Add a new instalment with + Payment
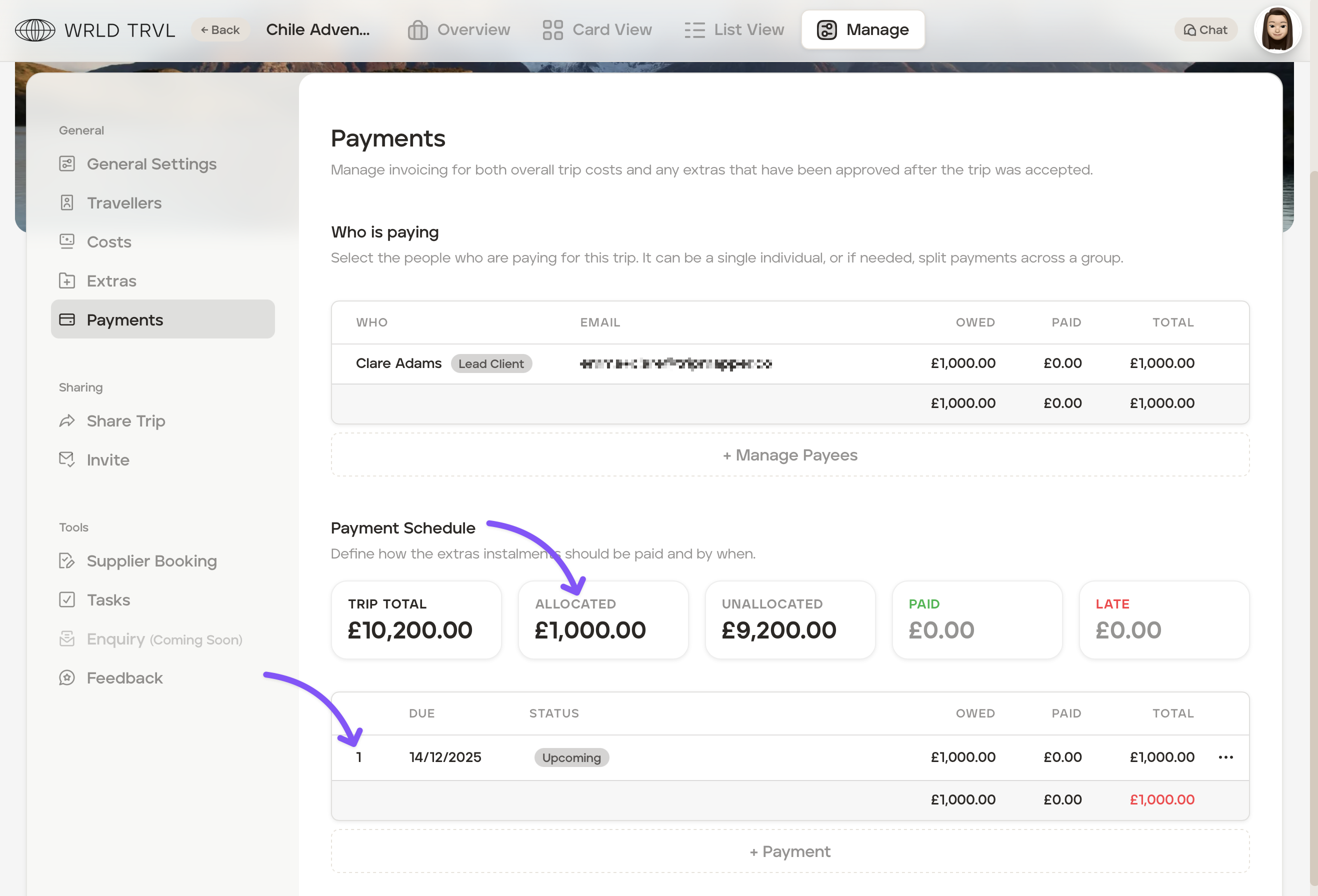This screenshot has height=896, width=1318. [790, 851]
